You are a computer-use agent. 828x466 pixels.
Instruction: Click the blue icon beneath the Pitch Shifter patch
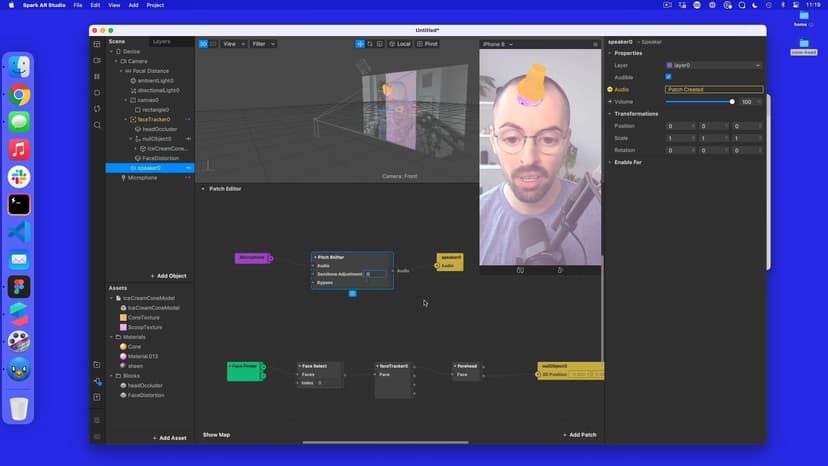(352, 293)
